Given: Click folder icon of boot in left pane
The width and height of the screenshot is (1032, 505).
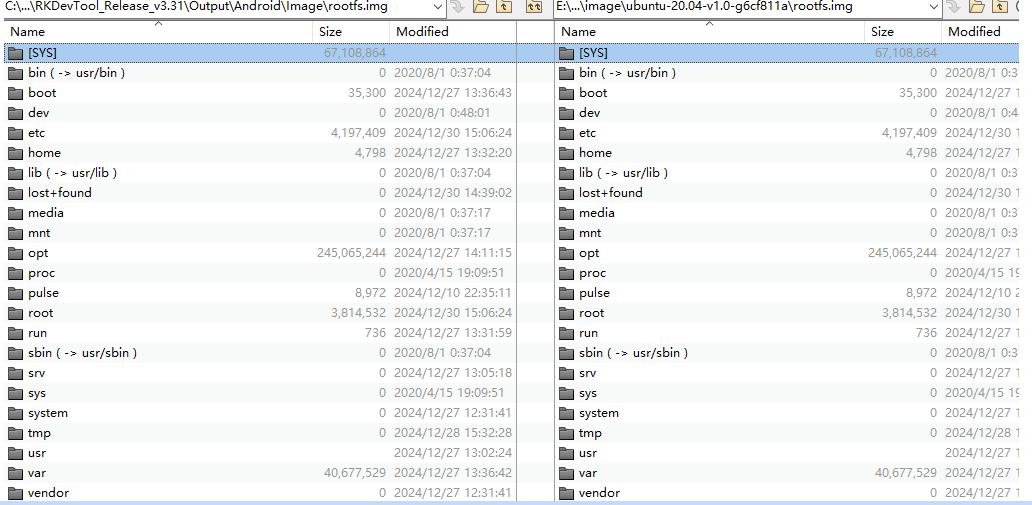Looking at the screenshot, I should coord(16,93).
